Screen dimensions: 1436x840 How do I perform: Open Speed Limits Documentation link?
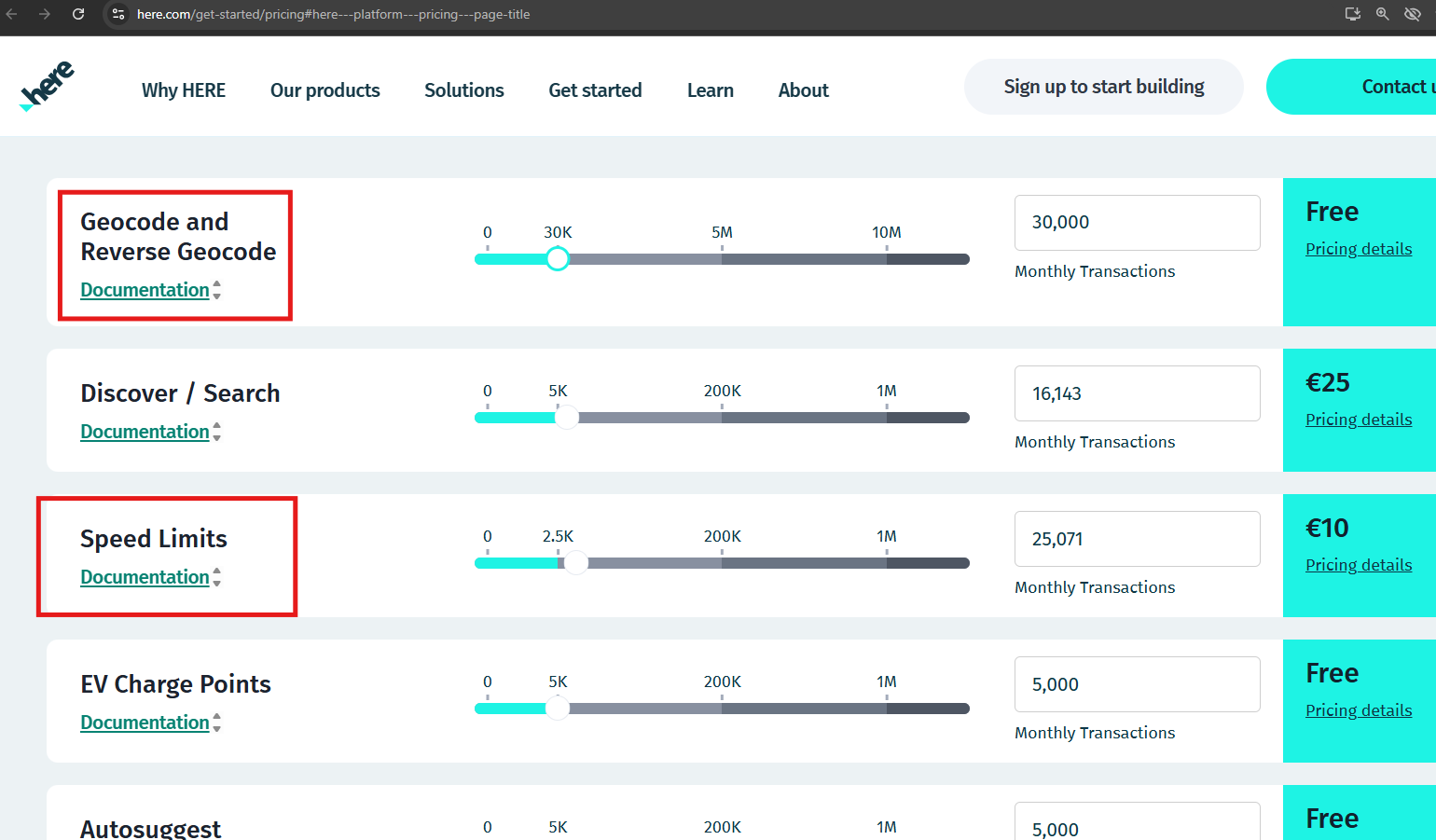click(x=145, y=577)
